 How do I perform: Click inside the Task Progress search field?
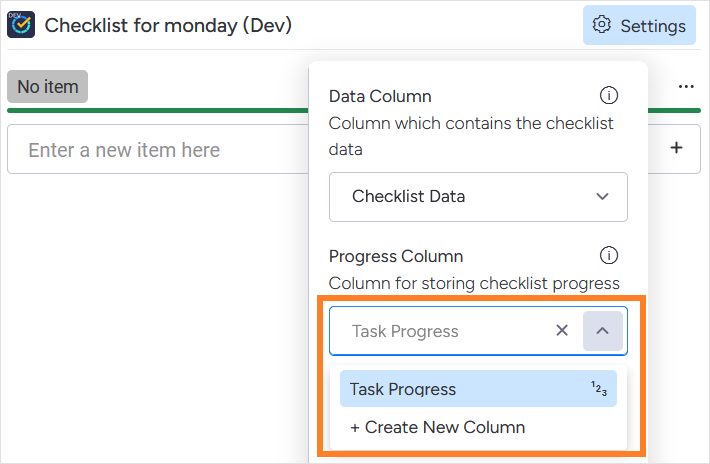(x=440, y=331)
